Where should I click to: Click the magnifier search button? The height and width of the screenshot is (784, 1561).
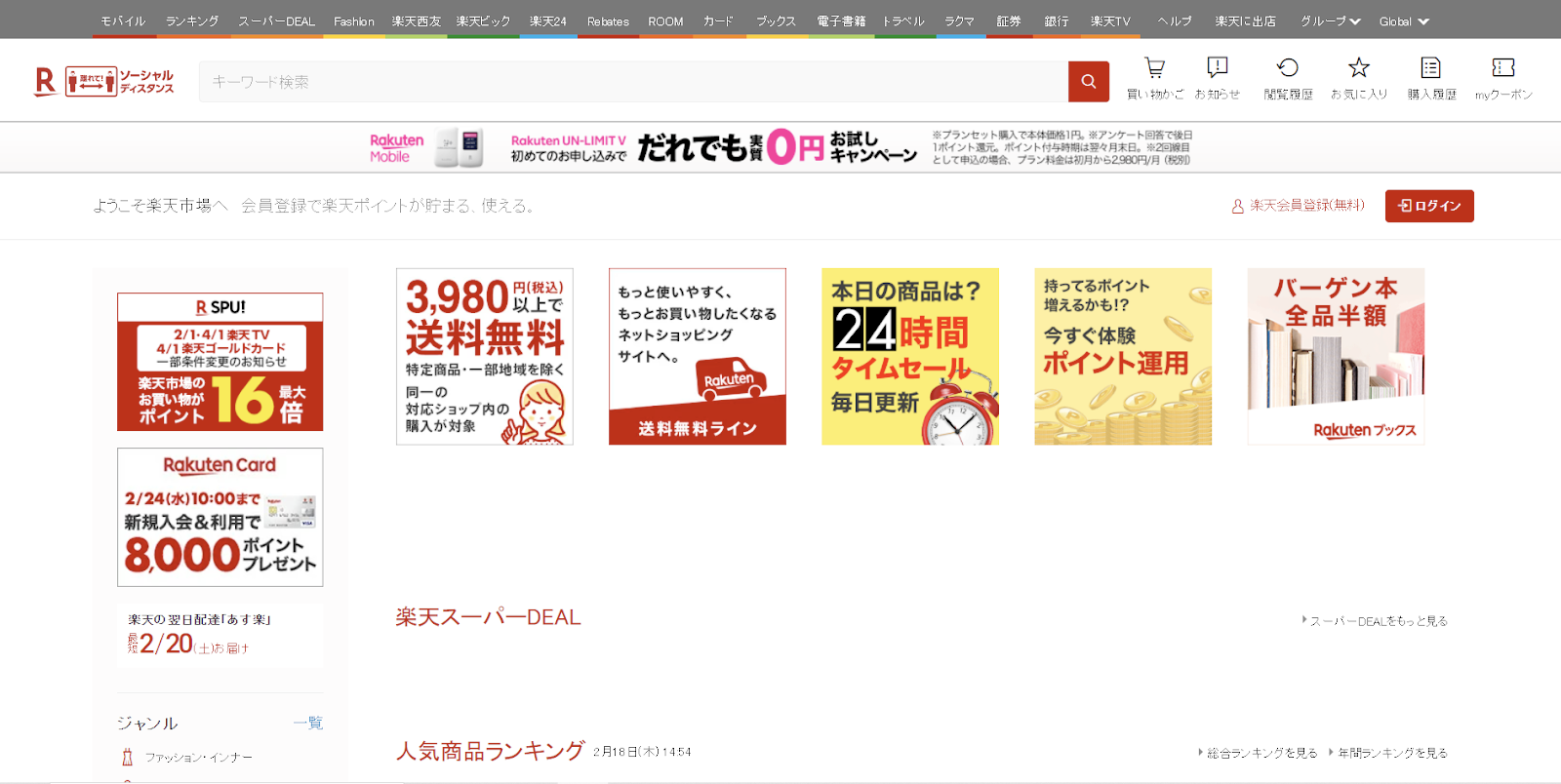[x=1089, y=82]
